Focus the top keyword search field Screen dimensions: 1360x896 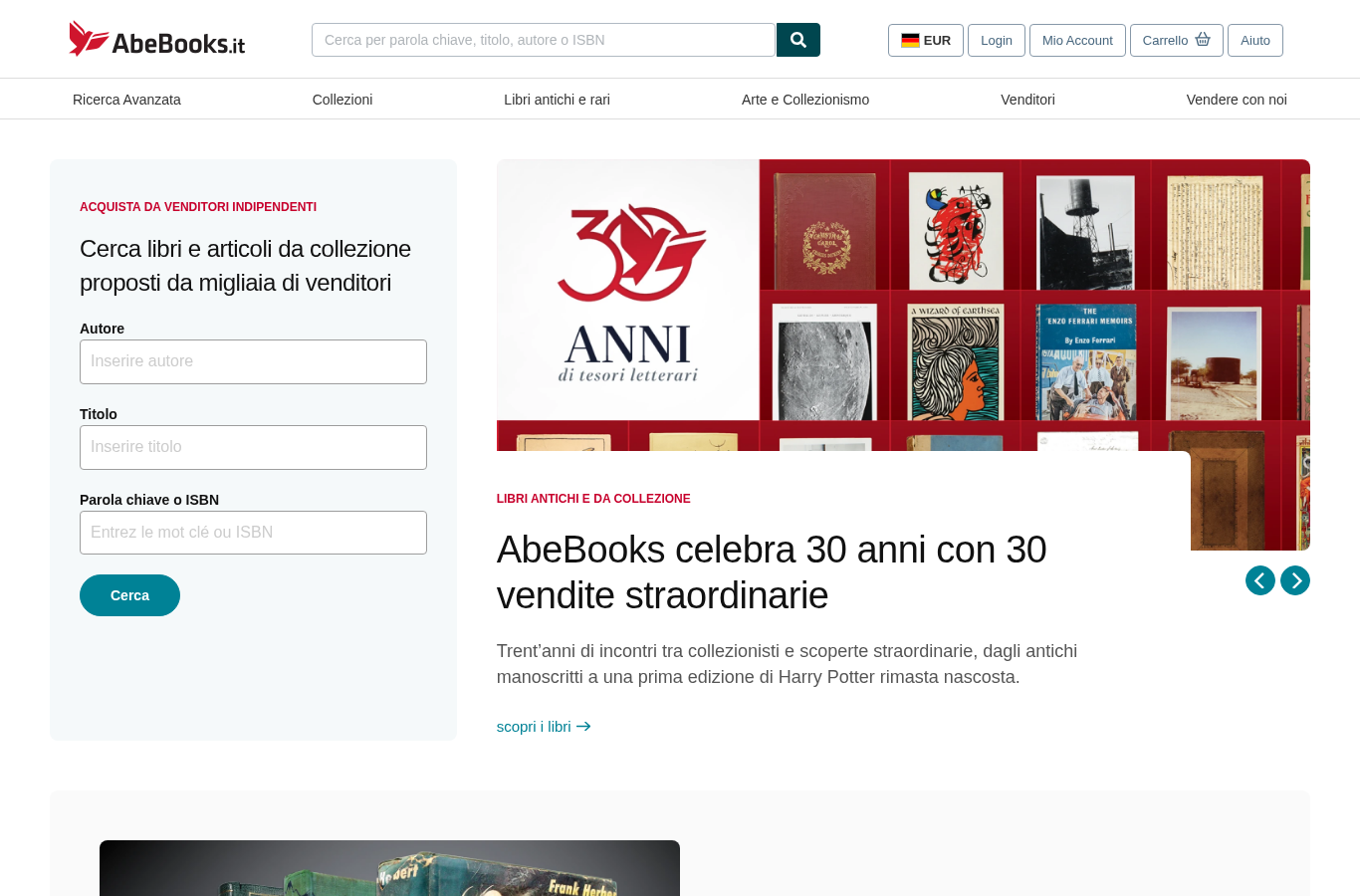point(544,40)
